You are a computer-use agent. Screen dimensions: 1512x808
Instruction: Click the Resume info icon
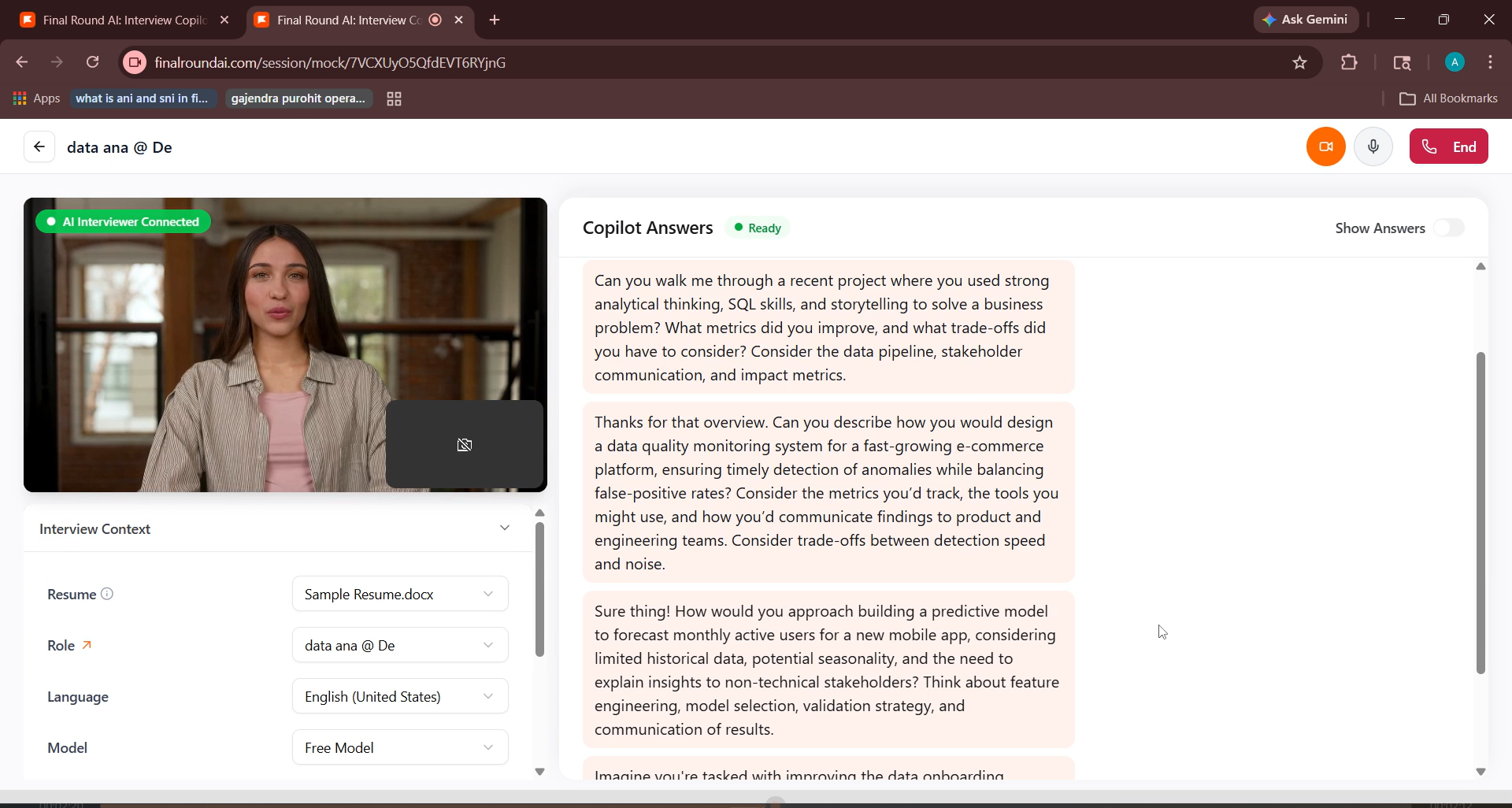pyautogui.click(x=107, y=594)
